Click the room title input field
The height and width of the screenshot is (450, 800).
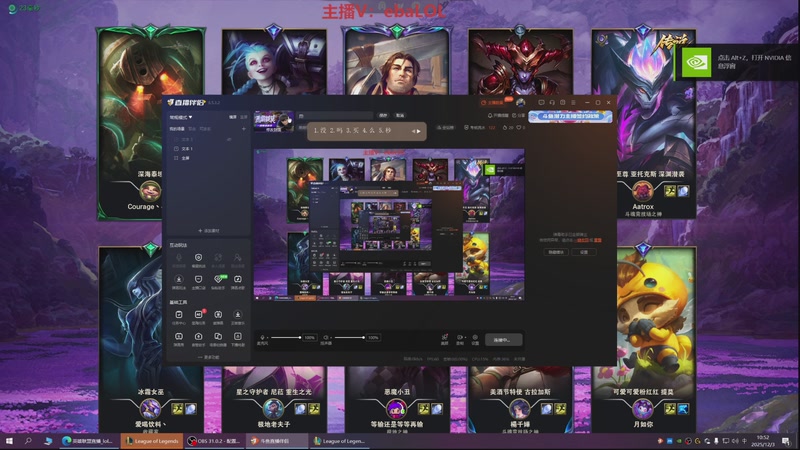[x=335, y=116]
